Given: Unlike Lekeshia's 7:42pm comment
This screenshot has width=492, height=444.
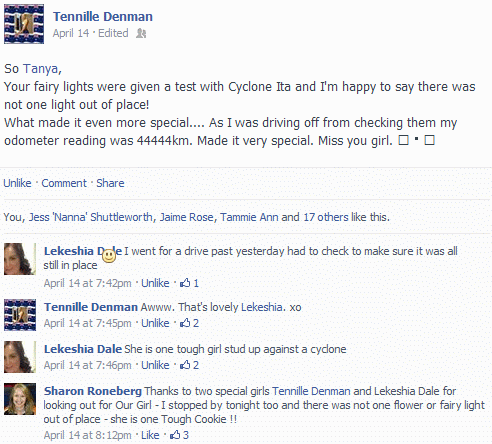Looking at the screenshot, I should [155, 283].
